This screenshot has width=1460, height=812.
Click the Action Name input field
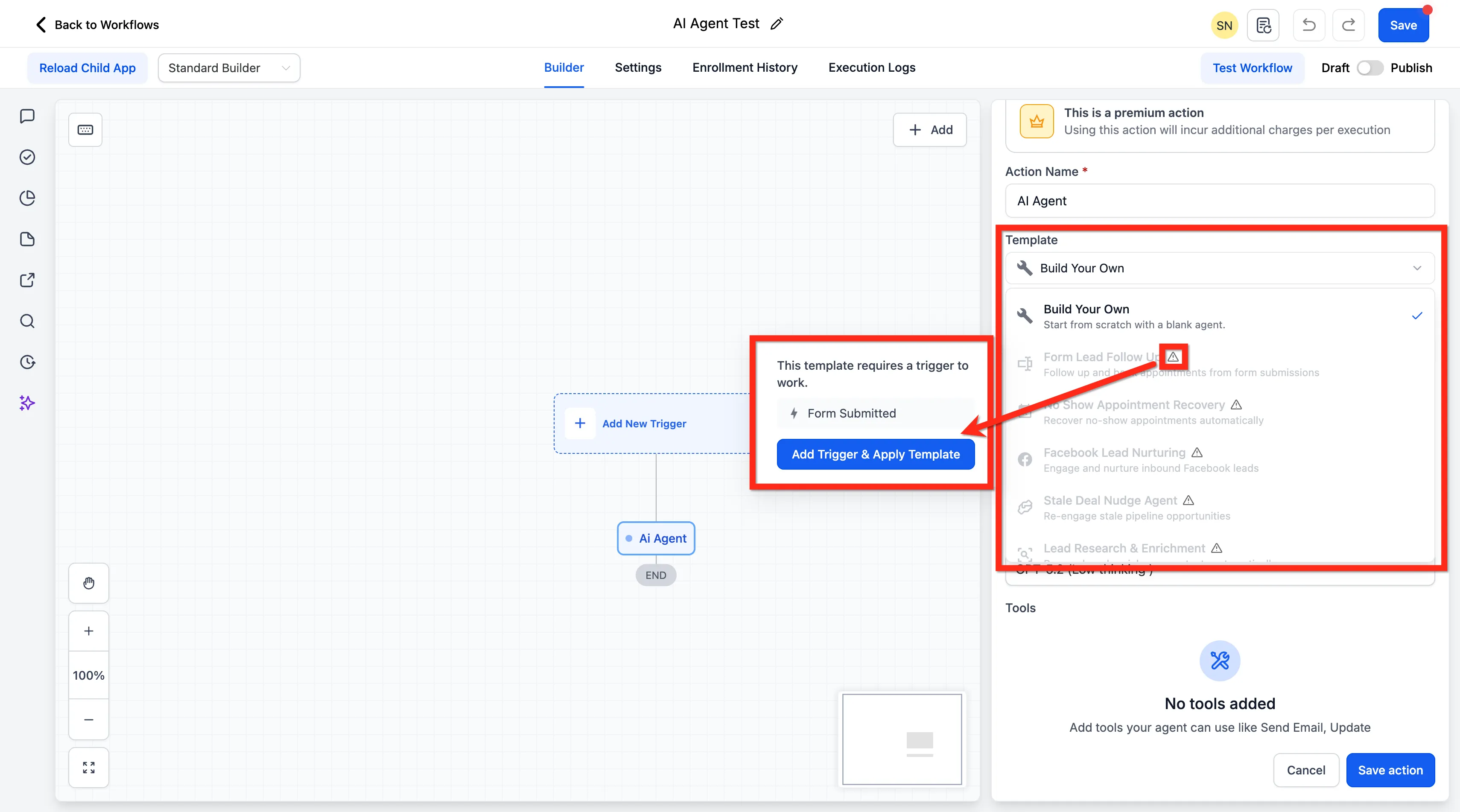tap(1220, 201)
